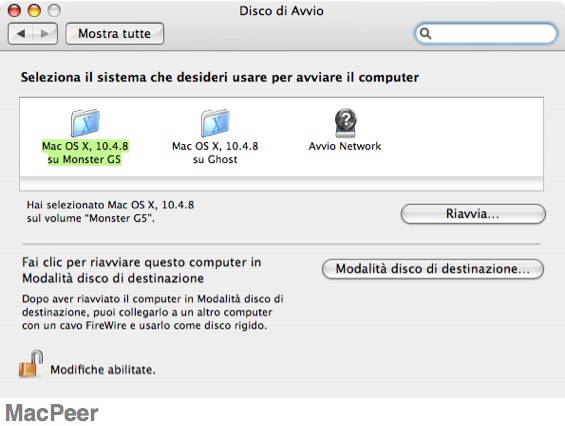Minimize window with the yellow button
Viewport: 565px width, 426px height.
click(x=34, y=10)
